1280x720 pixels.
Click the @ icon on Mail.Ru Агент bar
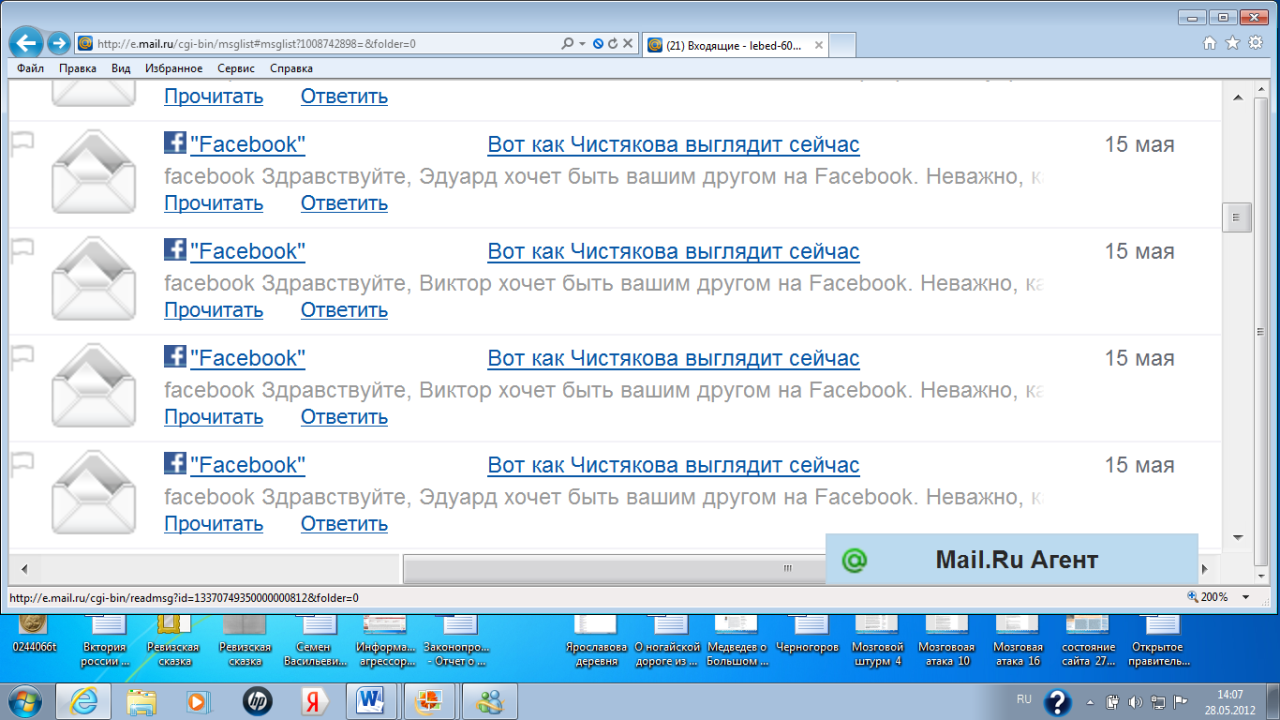(854, 560)
